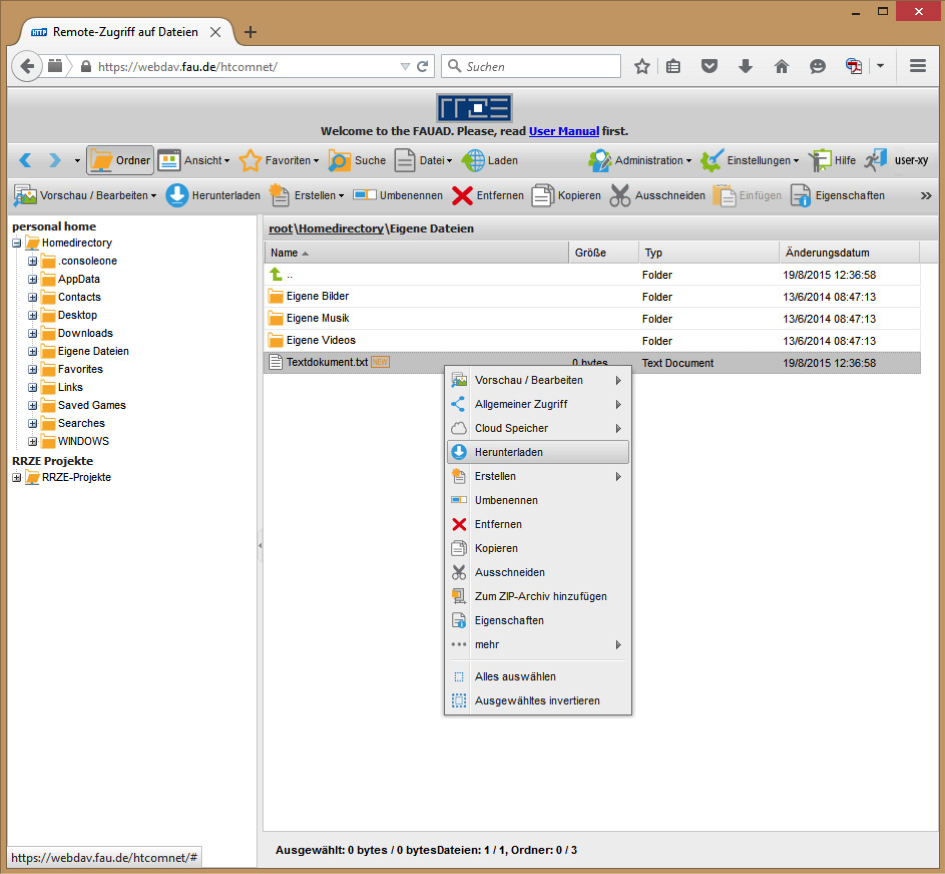Click the Homedirectory breadcrumb link
The image size is (945, 874).
pyautogui.click(x=340, y=228)
